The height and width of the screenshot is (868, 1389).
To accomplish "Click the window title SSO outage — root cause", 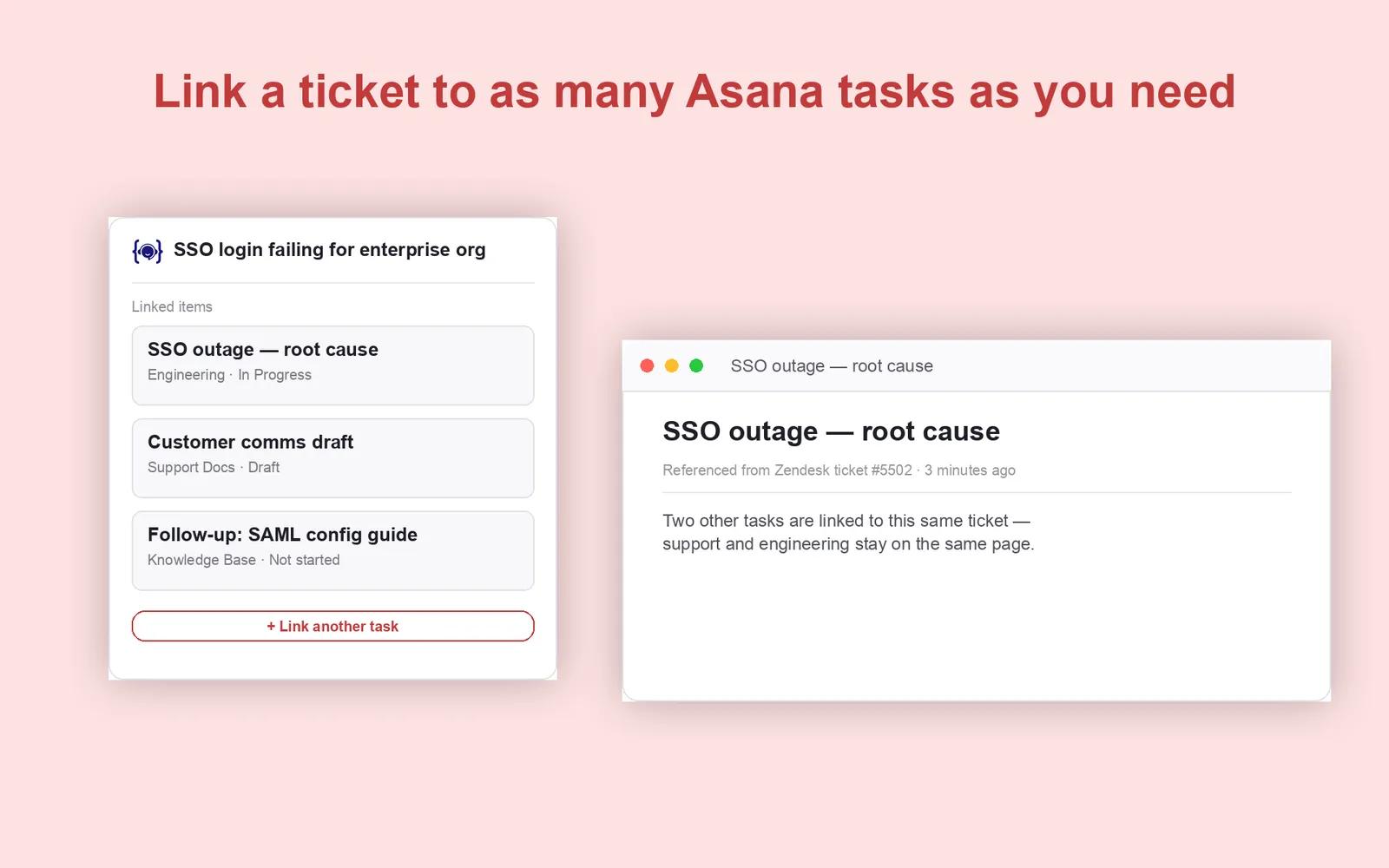I will (x=832, y=365).
